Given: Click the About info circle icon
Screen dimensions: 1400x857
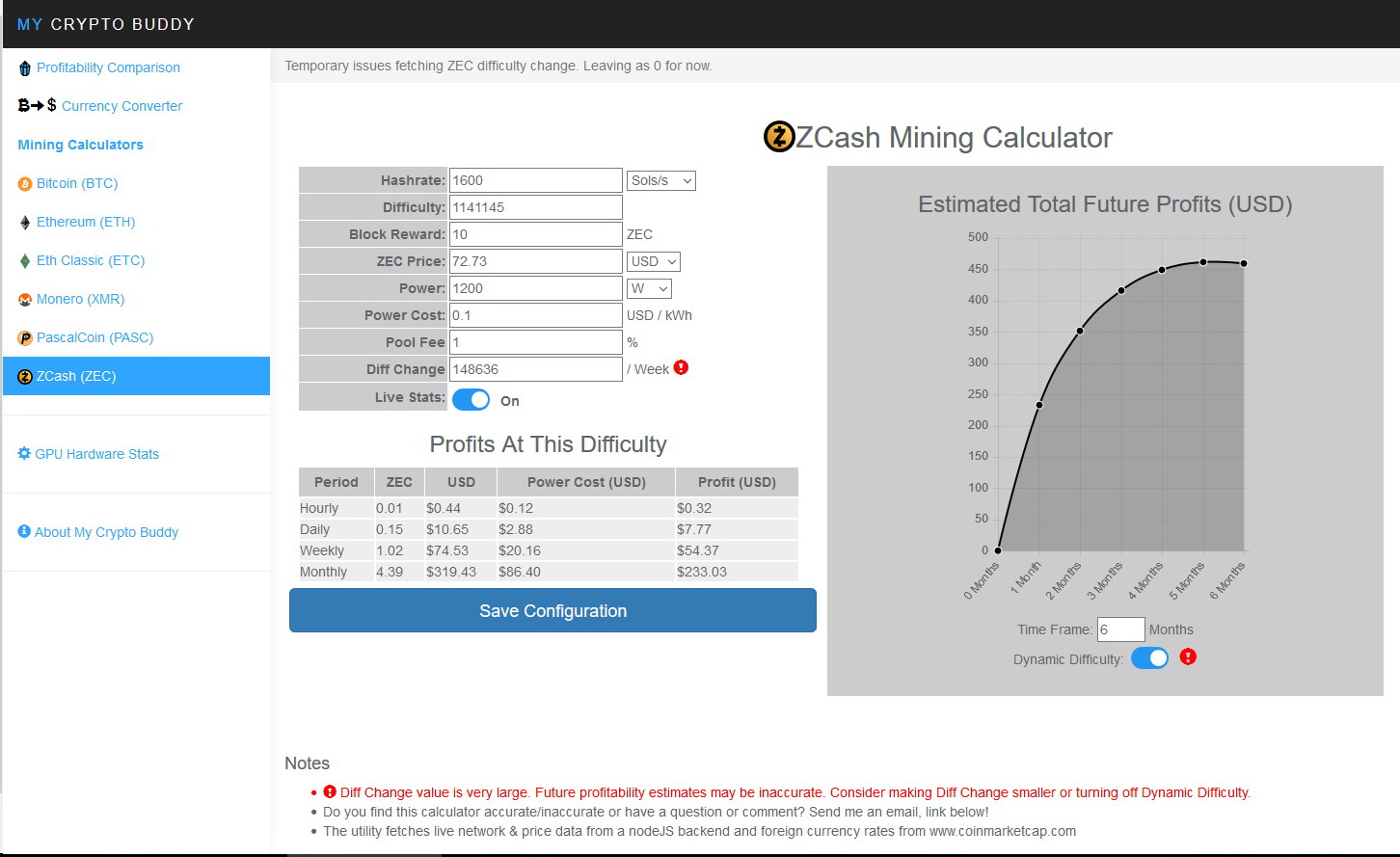Looking at the screenshot, I should coord(24,531).
